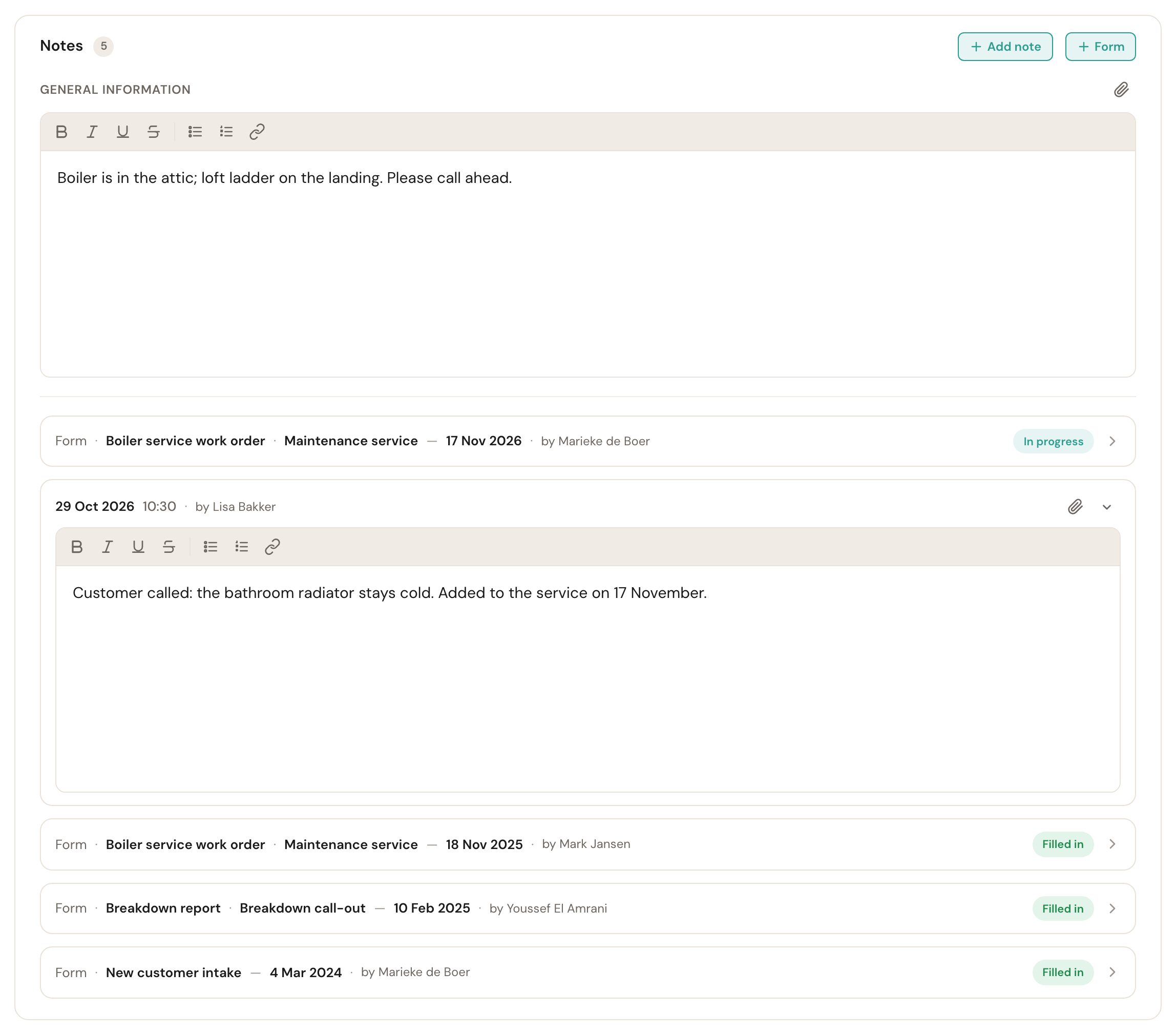1176x1034 pixels.
Task: Click 'by Lisa Bakker' author text
Action: 235,507
